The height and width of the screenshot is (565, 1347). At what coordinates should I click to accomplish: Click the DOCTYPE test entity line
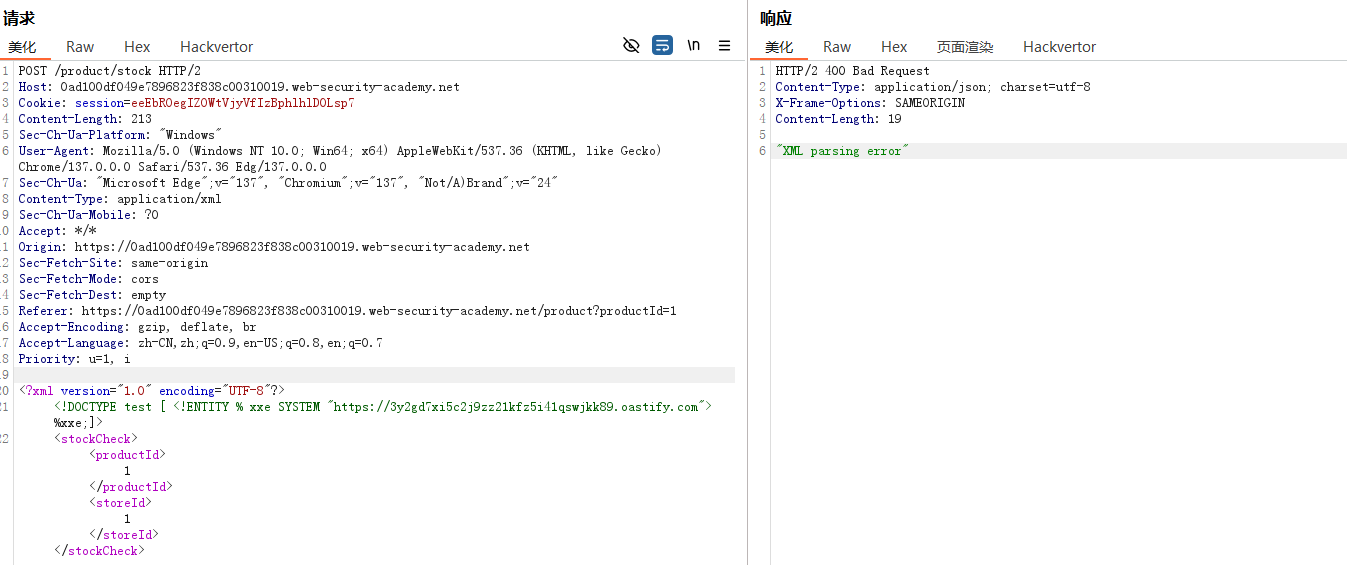[383, 407]
